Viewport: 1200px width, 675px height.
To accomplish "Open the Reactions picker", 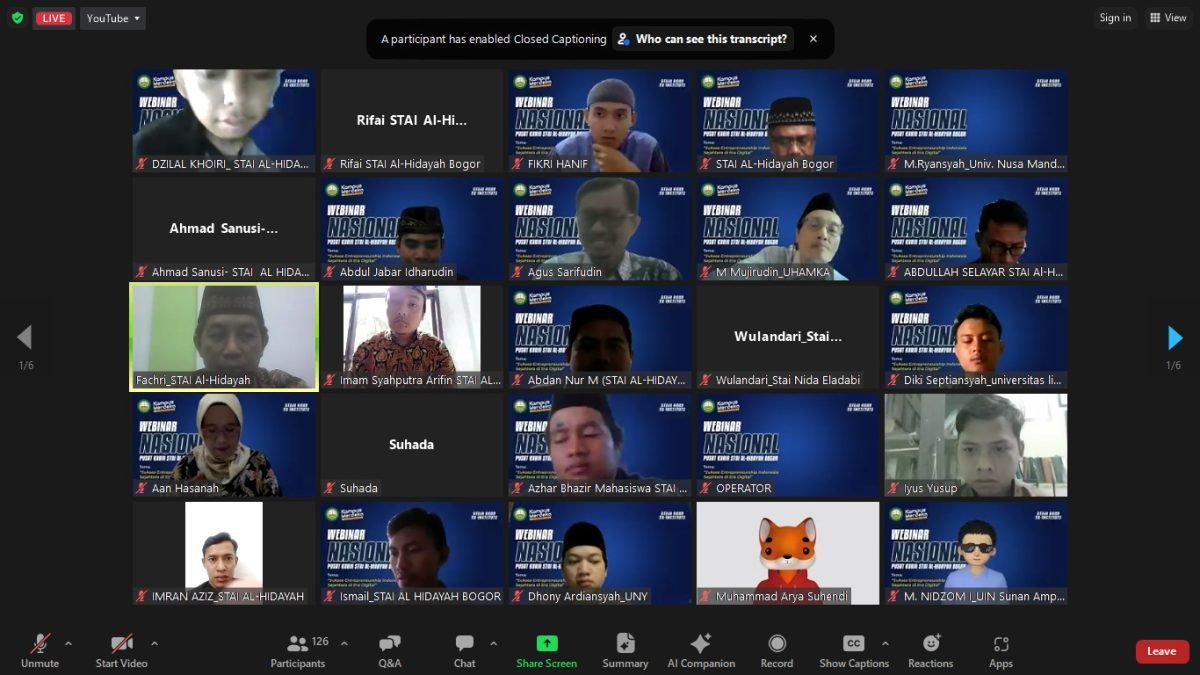I will pos(930,650).
